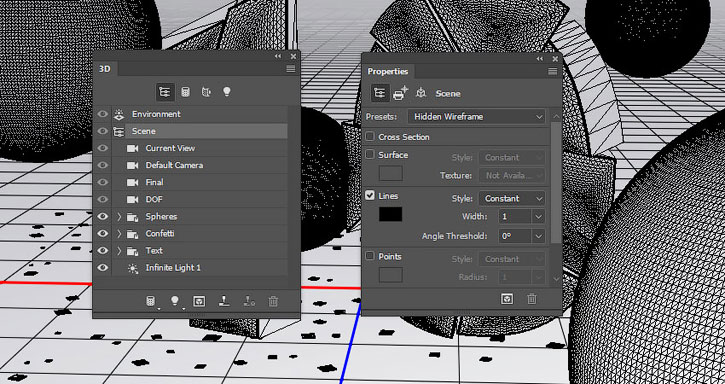The width and height of the screenshot is (725, 384).
Task: Expand the Confetti group
Action: tap(119, 234)
